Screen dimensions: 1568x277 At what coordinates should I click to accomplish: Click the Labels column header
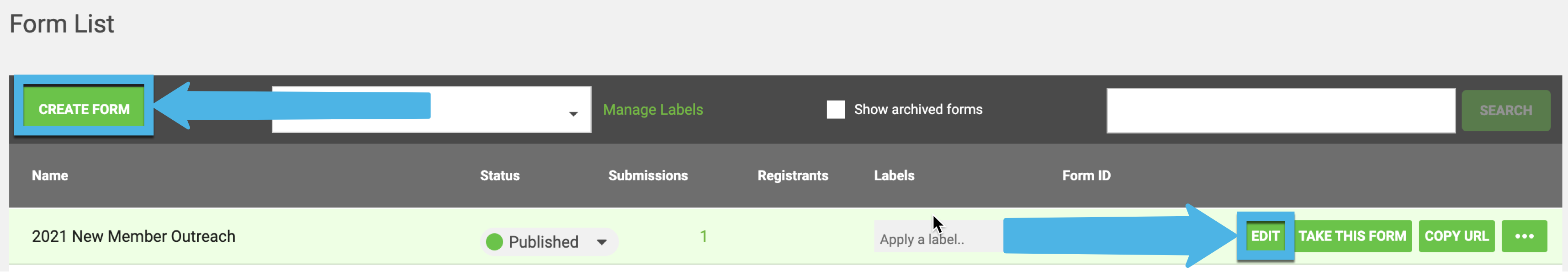(894, 176)
